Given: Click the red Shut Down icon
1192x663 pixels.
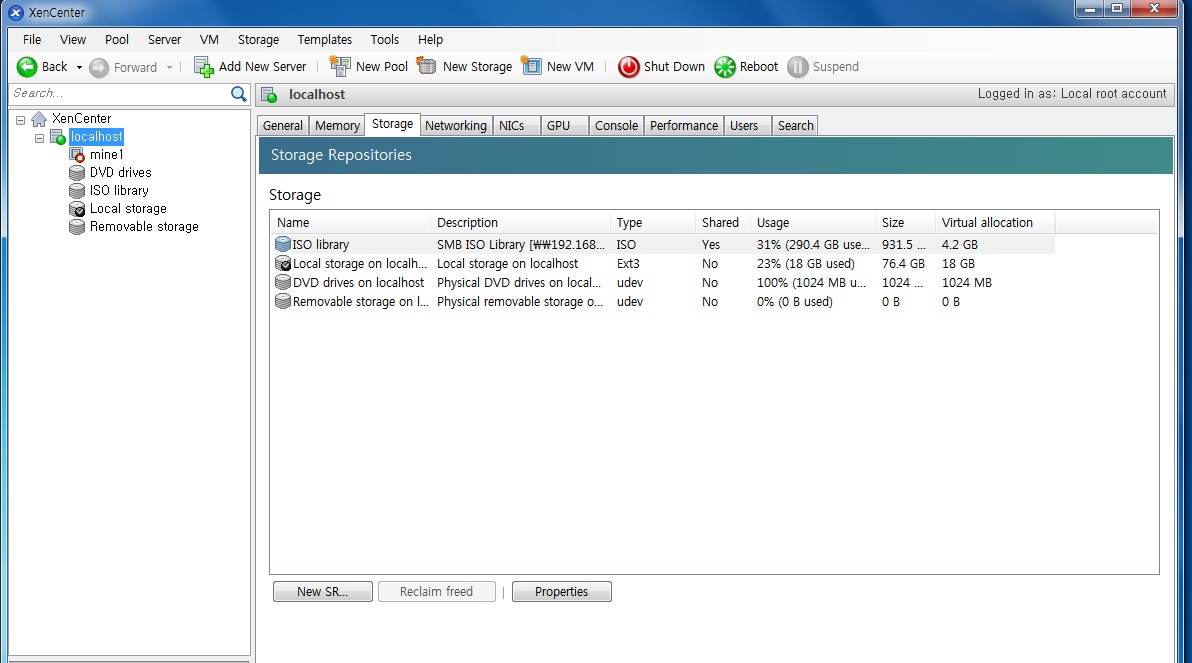Looking at the screenshot, I should tap(629, 67).
